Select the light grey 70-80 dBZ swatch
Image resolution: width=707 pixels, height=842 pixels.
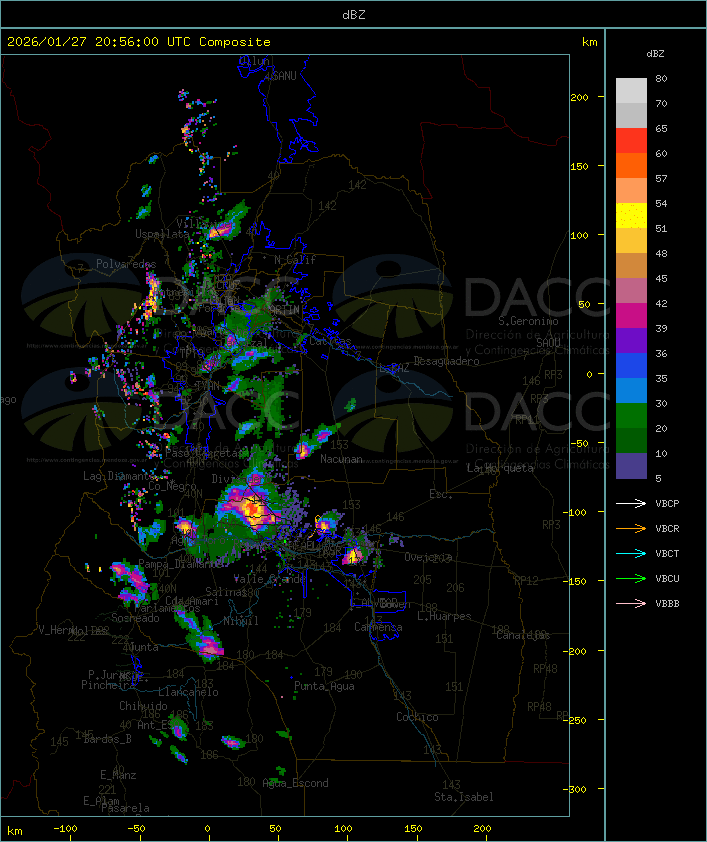[x=631, y=91]
